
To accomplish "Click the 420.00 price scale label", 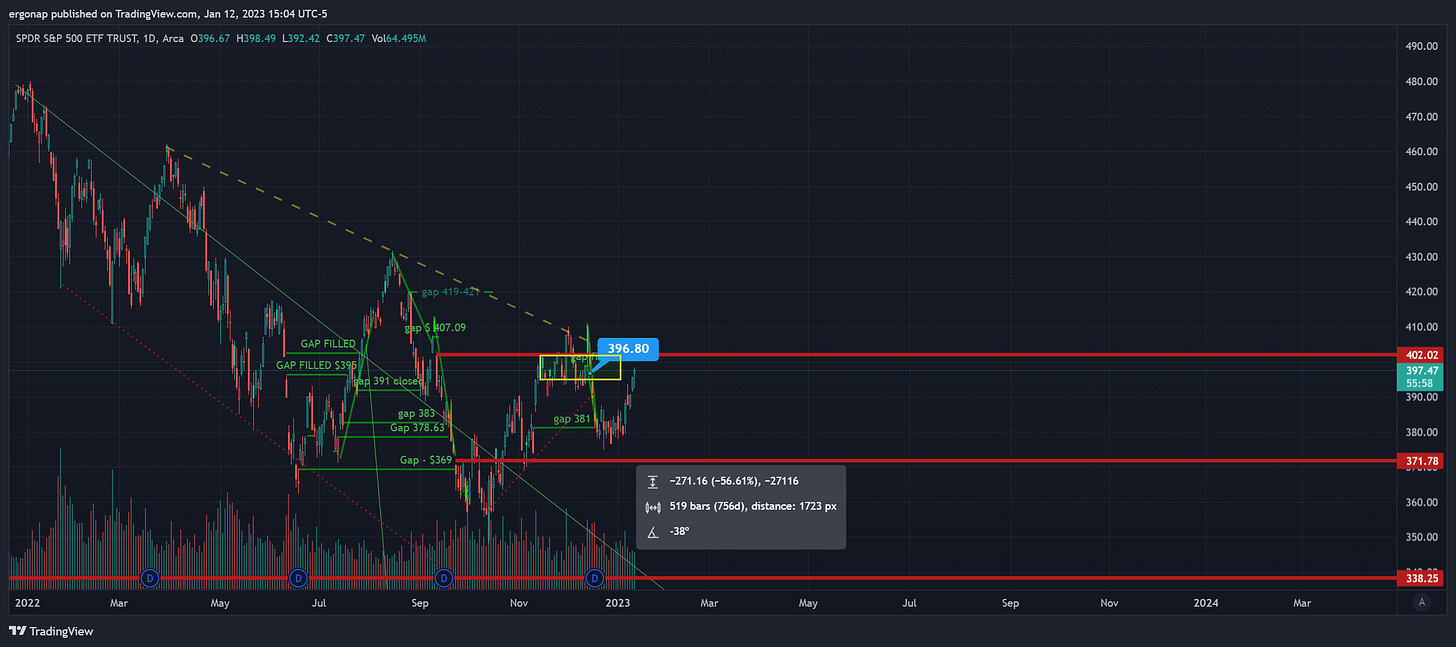I will pyautogui.click(x=1424, y=292).
